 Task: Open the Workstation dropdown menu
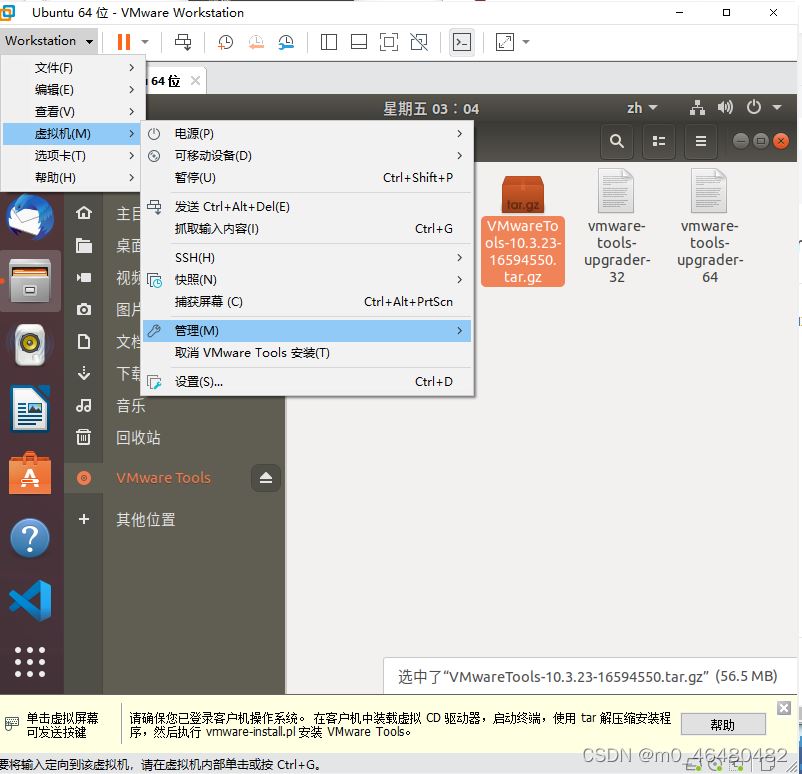(49, 41)
